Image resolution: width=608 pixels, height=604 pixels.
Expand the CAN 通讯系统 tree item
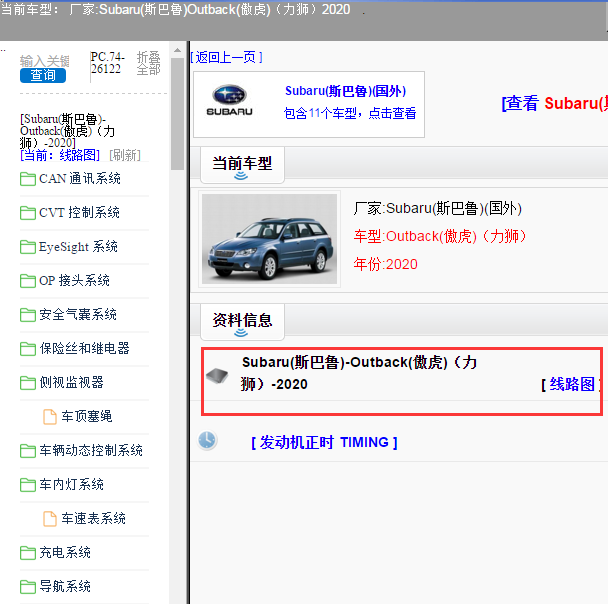[x=80, y=179]
